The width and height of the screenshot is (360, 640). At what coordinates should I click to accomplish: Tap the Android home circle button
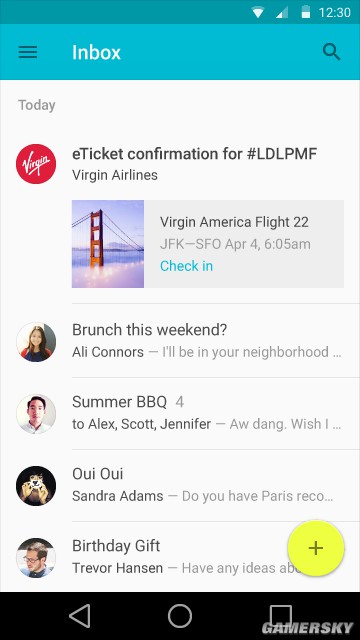click(180, 616)
